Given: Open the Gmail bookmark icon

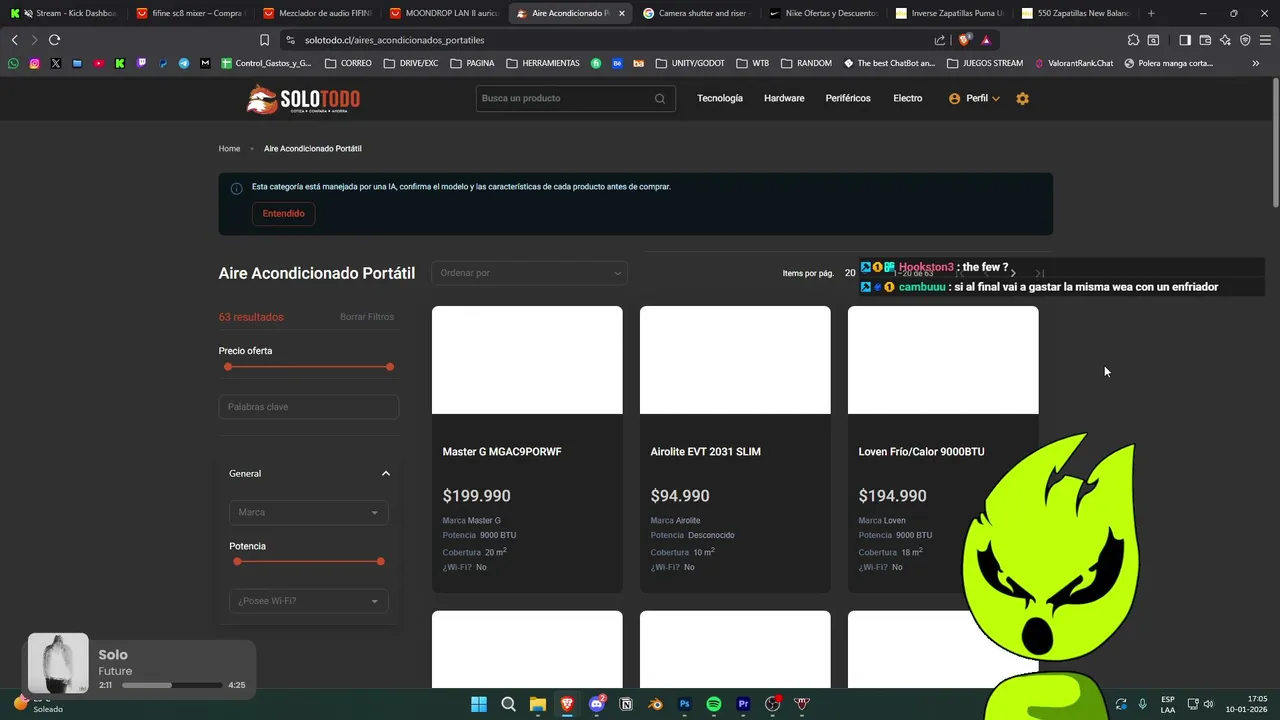Looking at the screenshot, I should point(205,63).
